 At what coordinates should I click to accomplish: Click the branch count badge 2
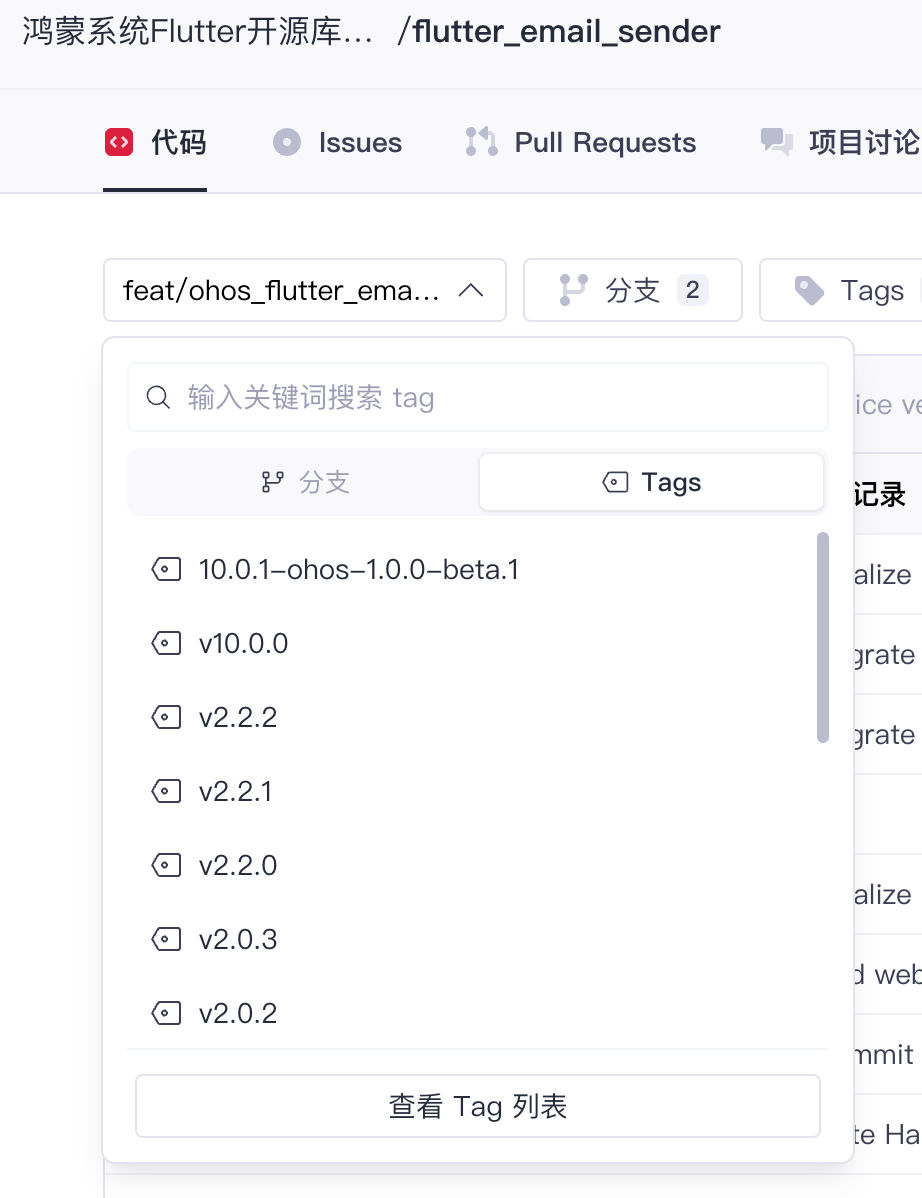pyautogui.click(x=693, y=290)
